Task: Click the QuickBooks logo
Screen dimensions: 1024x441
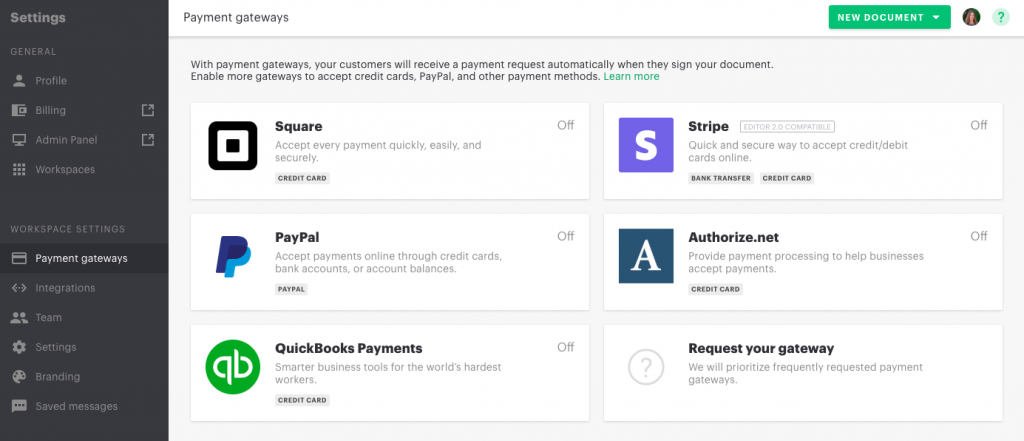Action: (x=232, y=367)
